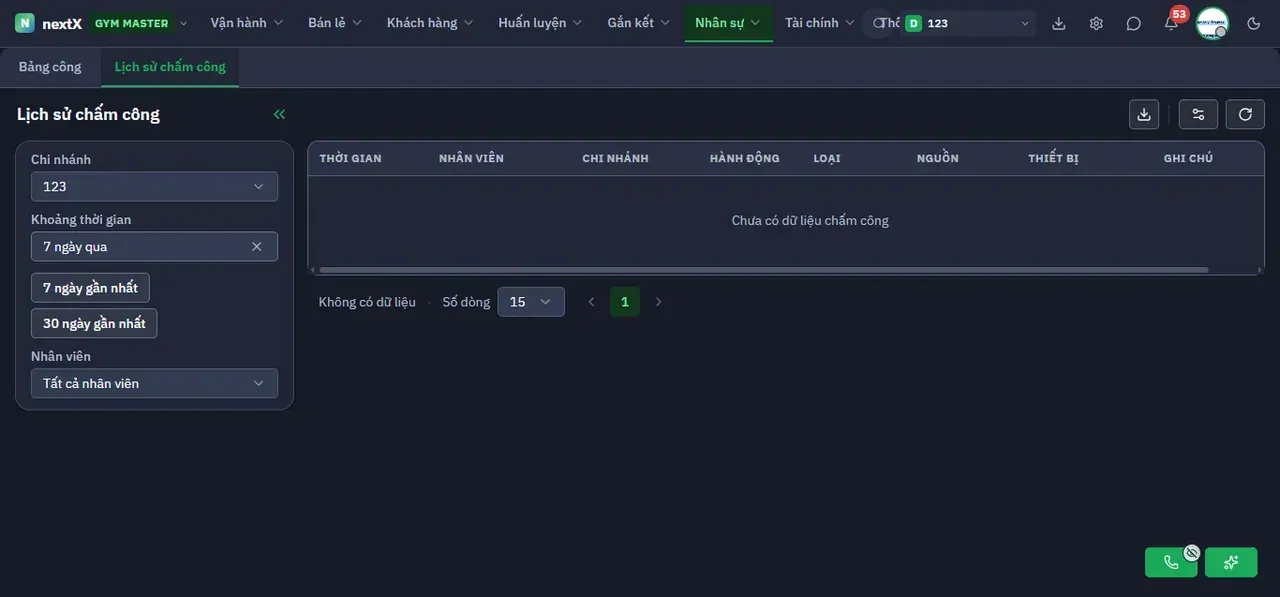Open table column settings sliders button
This screenshot has height=597, width=1280.
[x=1198, y=114]
